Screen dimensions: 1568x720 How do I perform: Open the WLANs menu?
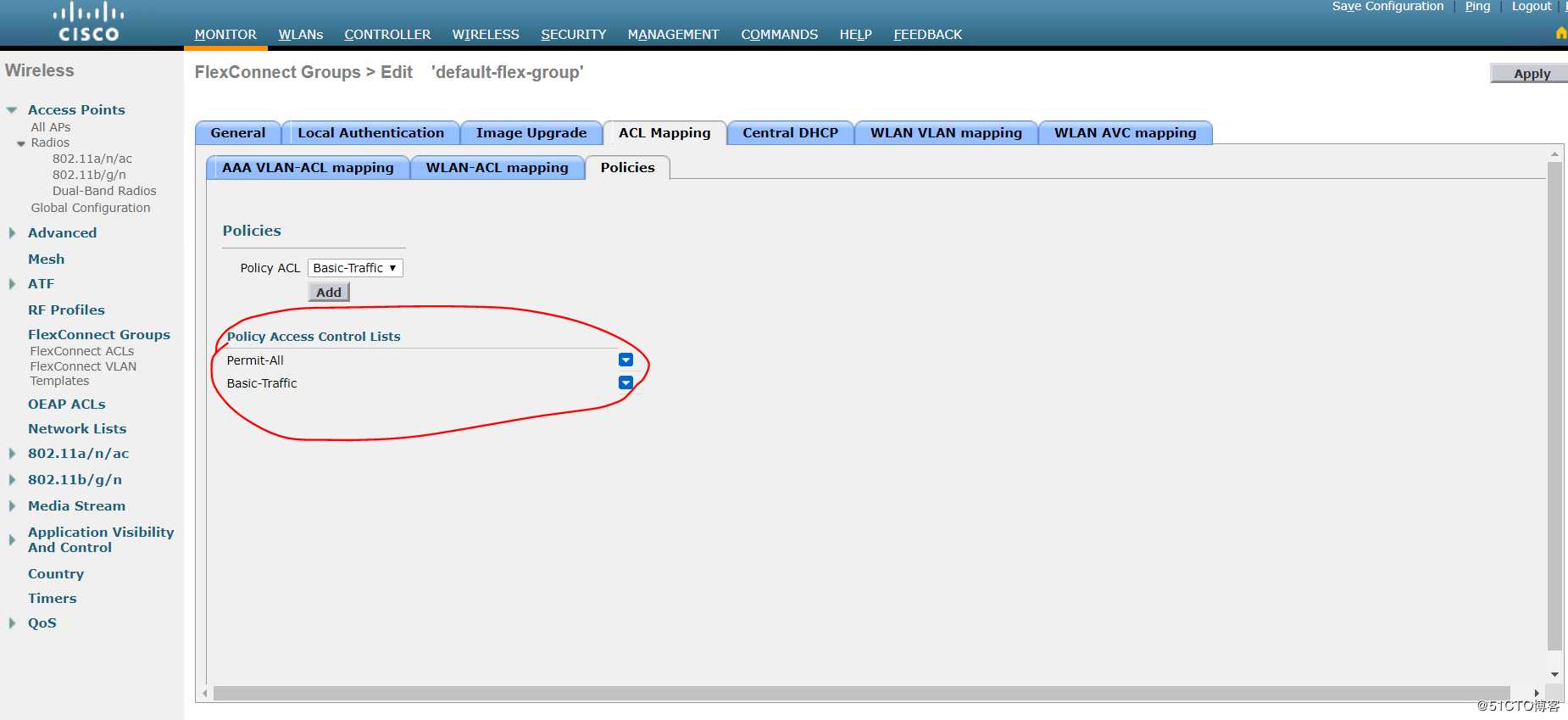click(301, 35)
